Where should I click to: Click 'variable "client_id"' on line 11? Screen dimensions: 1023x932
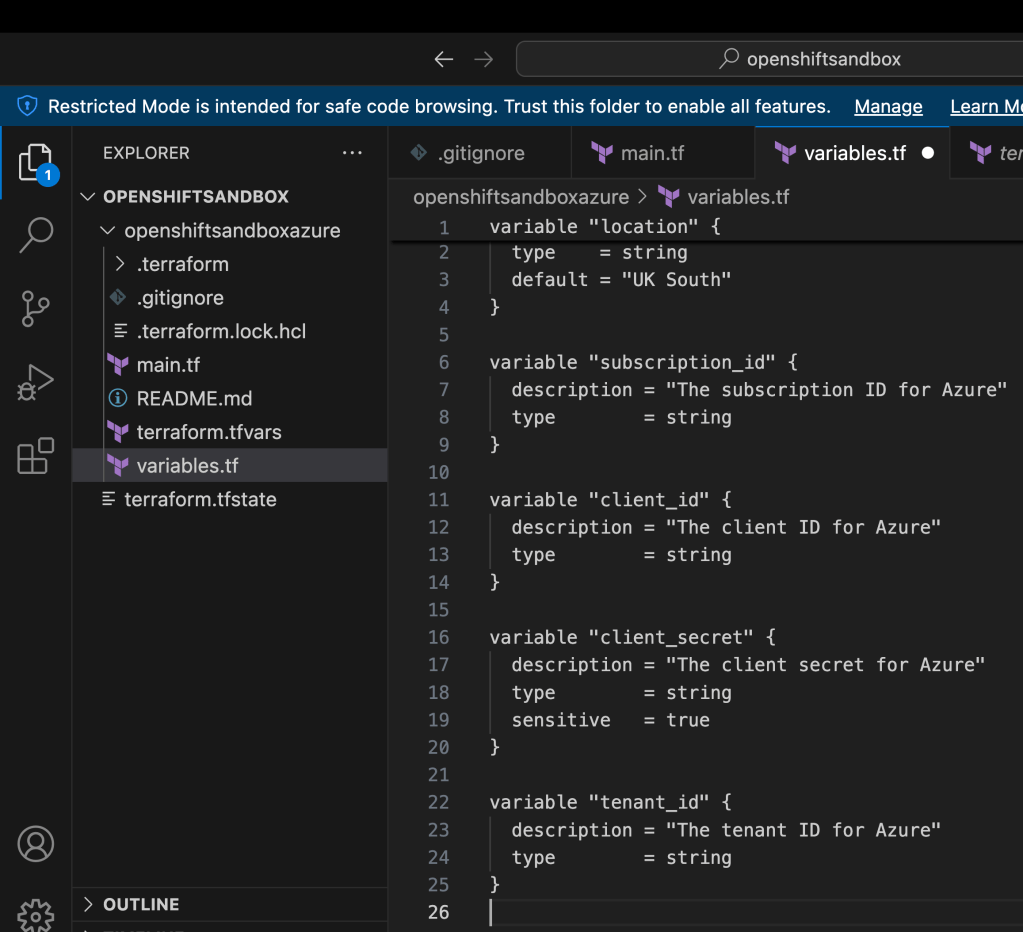(599, 499)
